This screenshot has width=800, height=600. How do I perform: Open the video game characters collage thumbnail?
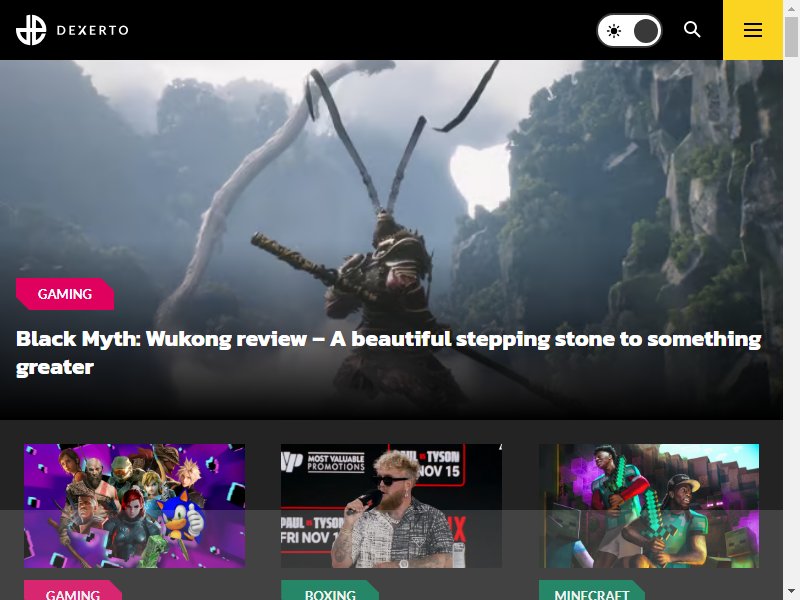coord(135,506)
